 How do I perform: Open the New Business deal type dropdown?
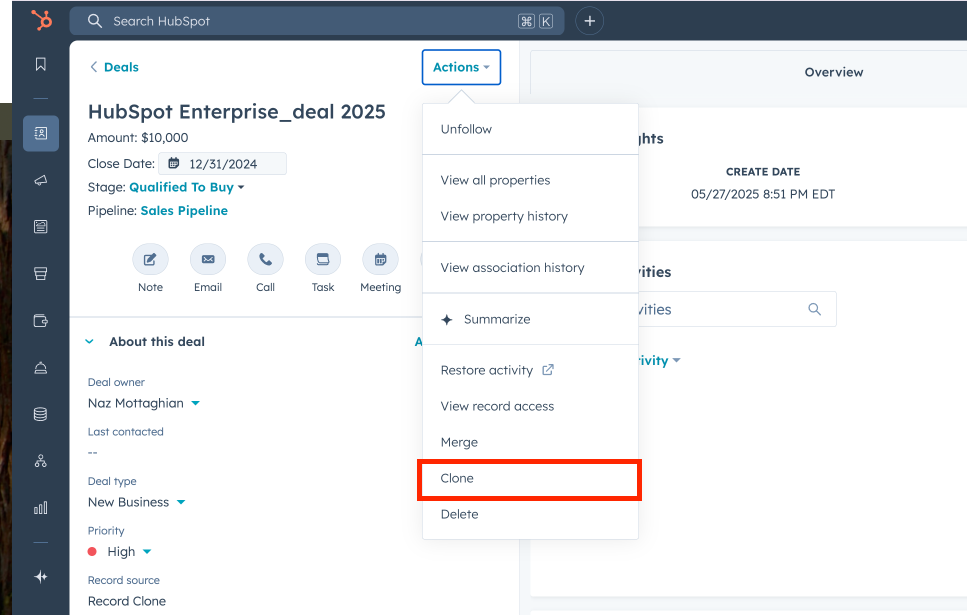pyautogui.click(x=136, y=502)
